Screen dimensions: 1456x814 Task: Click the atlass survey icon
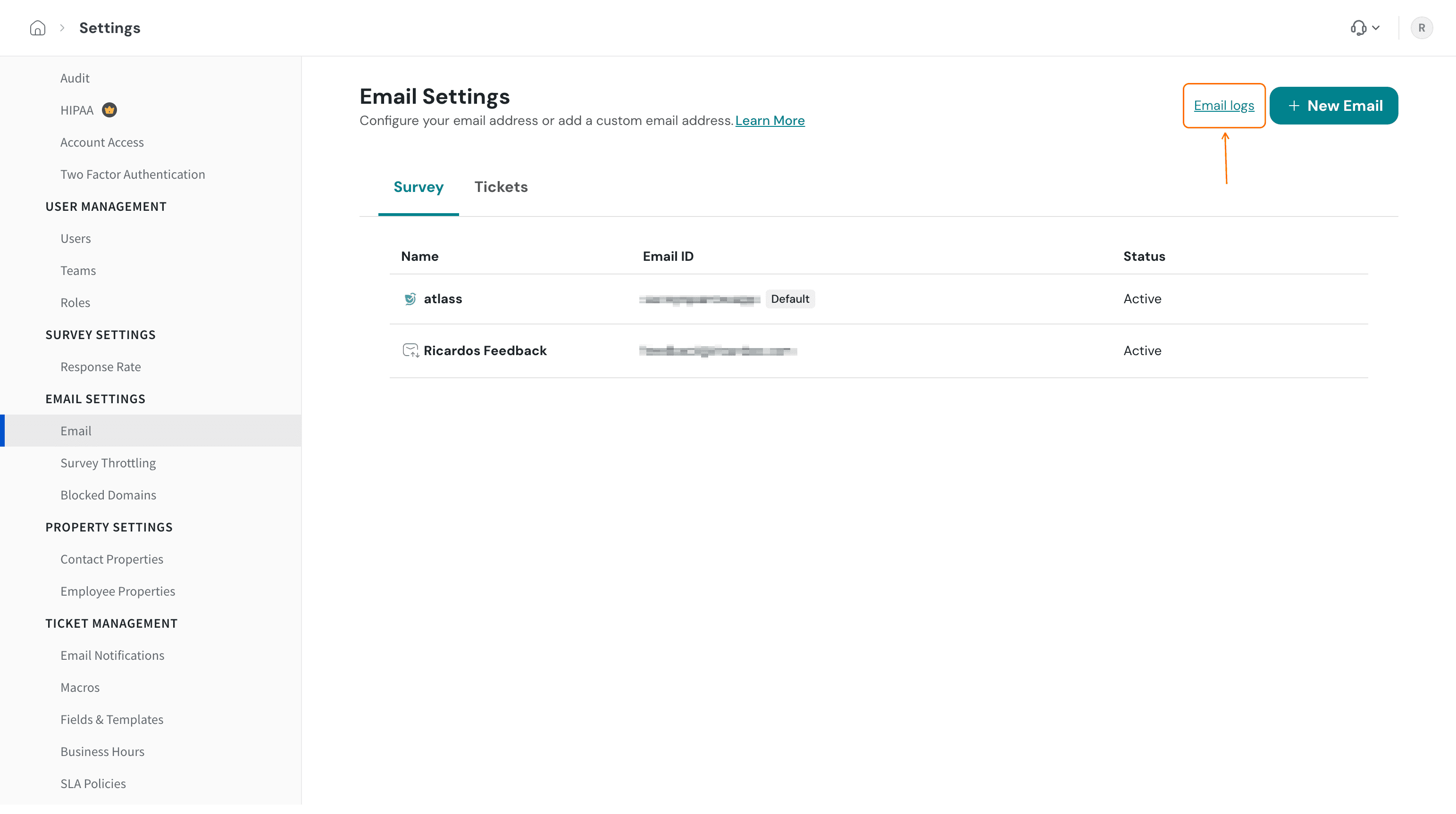410,299
